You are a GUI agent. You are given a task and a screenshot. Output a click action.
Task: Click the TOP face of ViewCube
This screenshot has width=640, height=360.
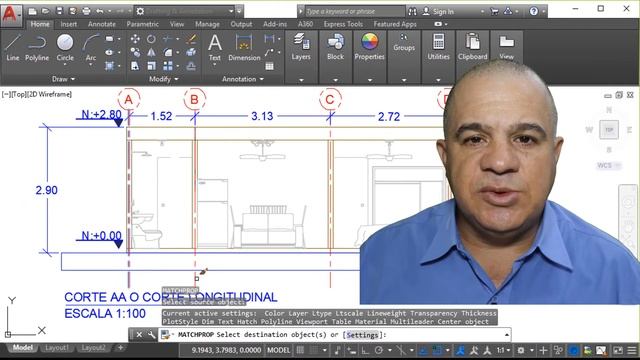pos(609,130)
